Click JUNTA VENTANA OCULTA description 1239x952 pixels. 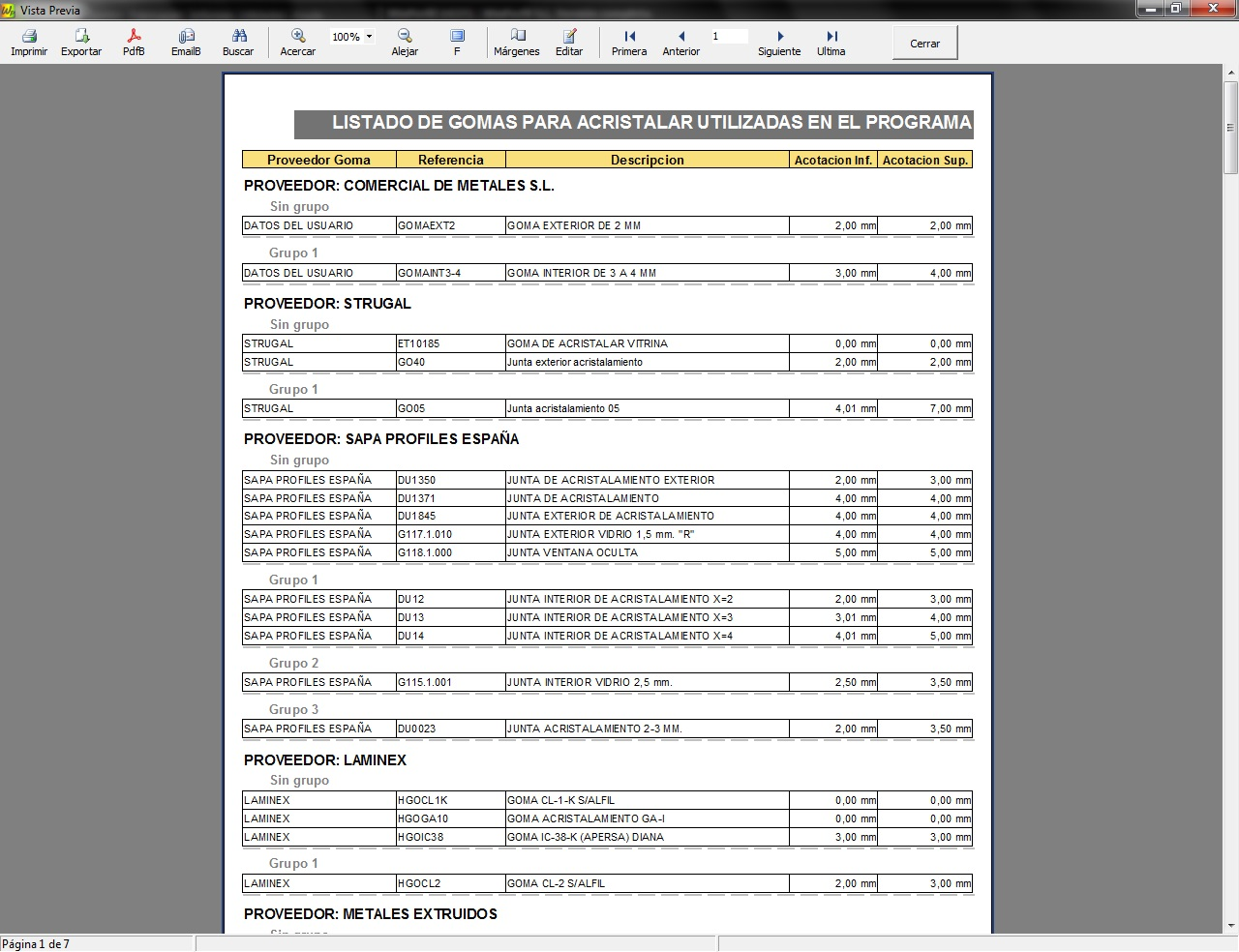572,552
